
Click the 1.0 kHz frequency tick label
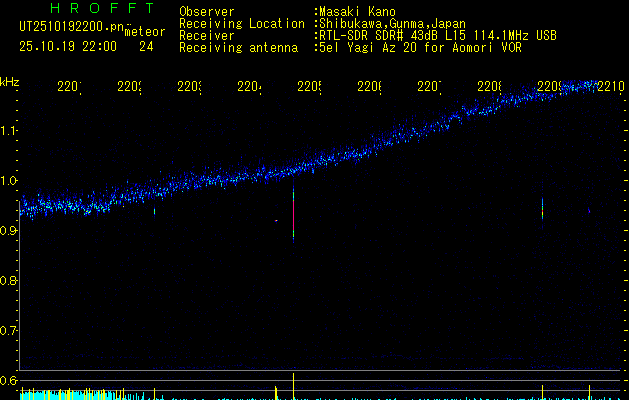pyautogui.click(x=9, y=181)
